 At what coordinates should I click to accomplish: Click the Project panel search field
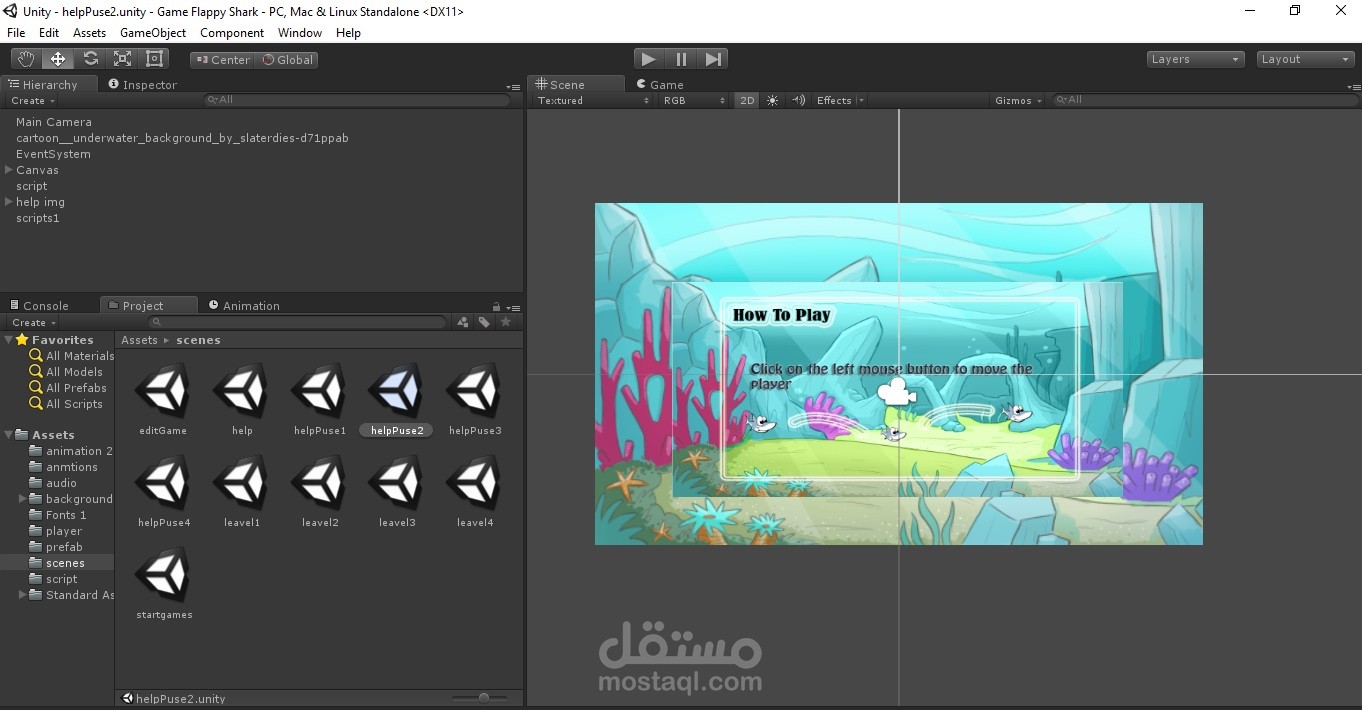tap(297, 322)
